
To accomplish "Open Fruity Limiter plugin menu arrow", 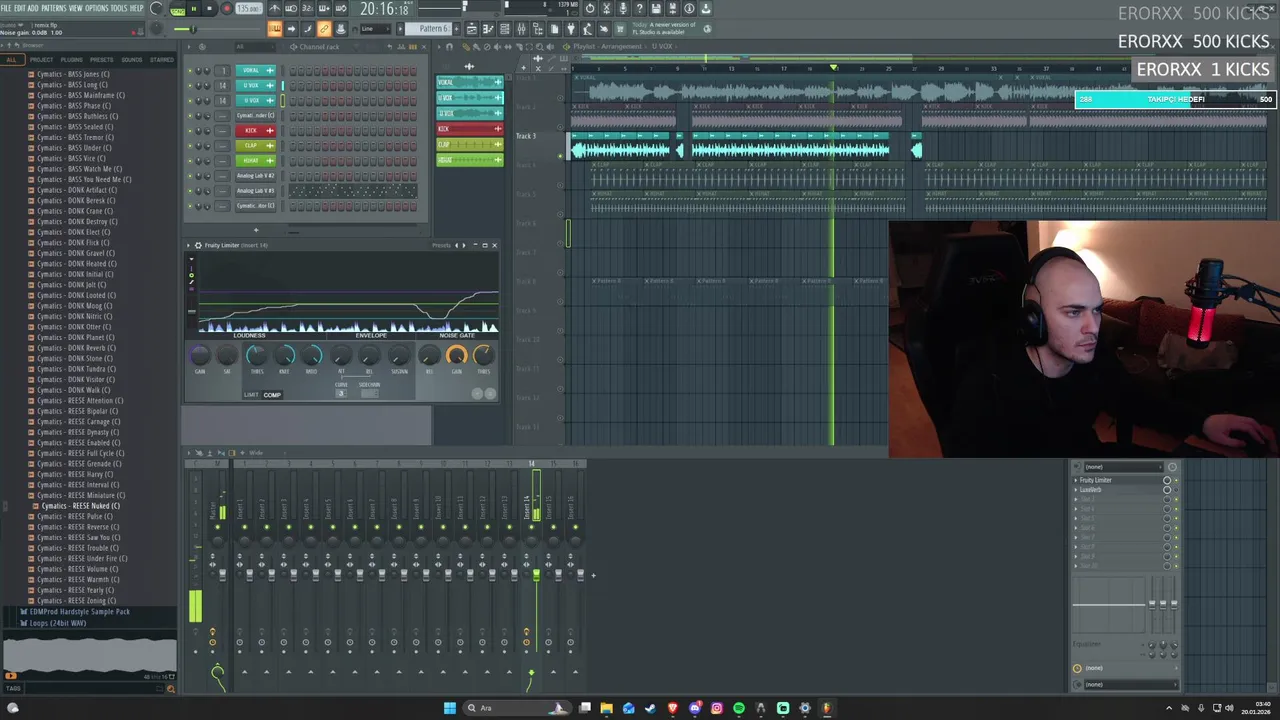I will [188, 245].
